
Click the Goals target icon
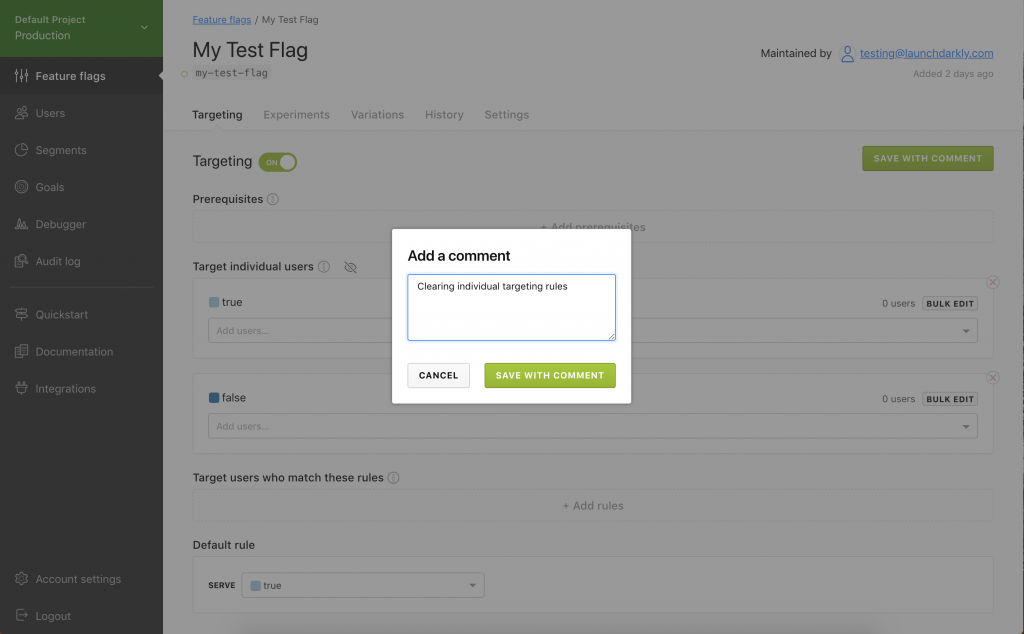(22, 187)
